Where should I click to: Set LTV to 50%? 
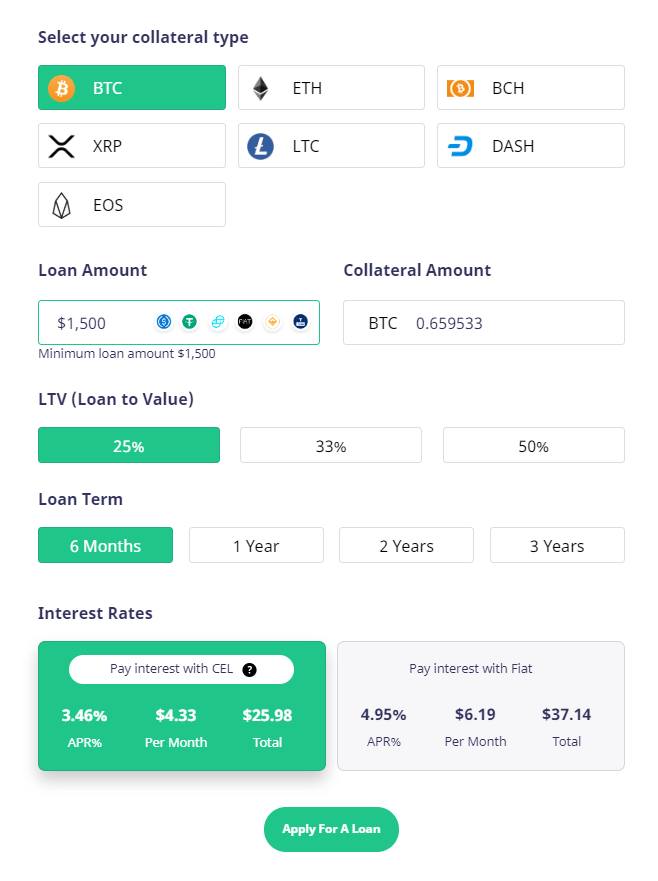click(x=534, y=446)
